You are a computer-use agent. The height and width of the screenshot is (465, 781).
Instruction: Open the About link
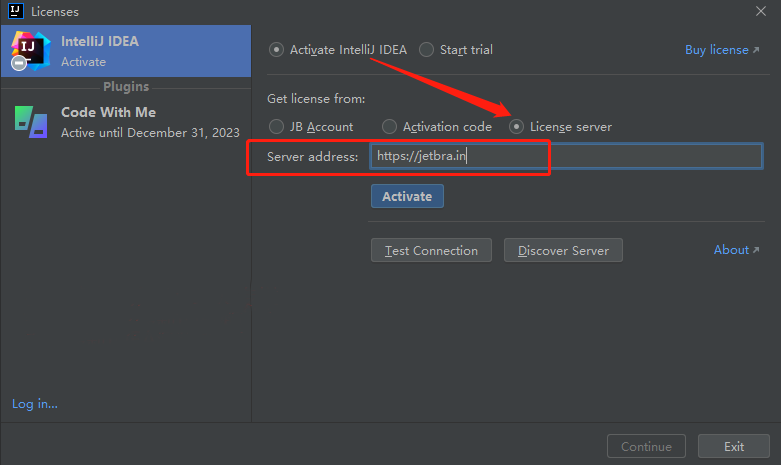coord(736,250)
